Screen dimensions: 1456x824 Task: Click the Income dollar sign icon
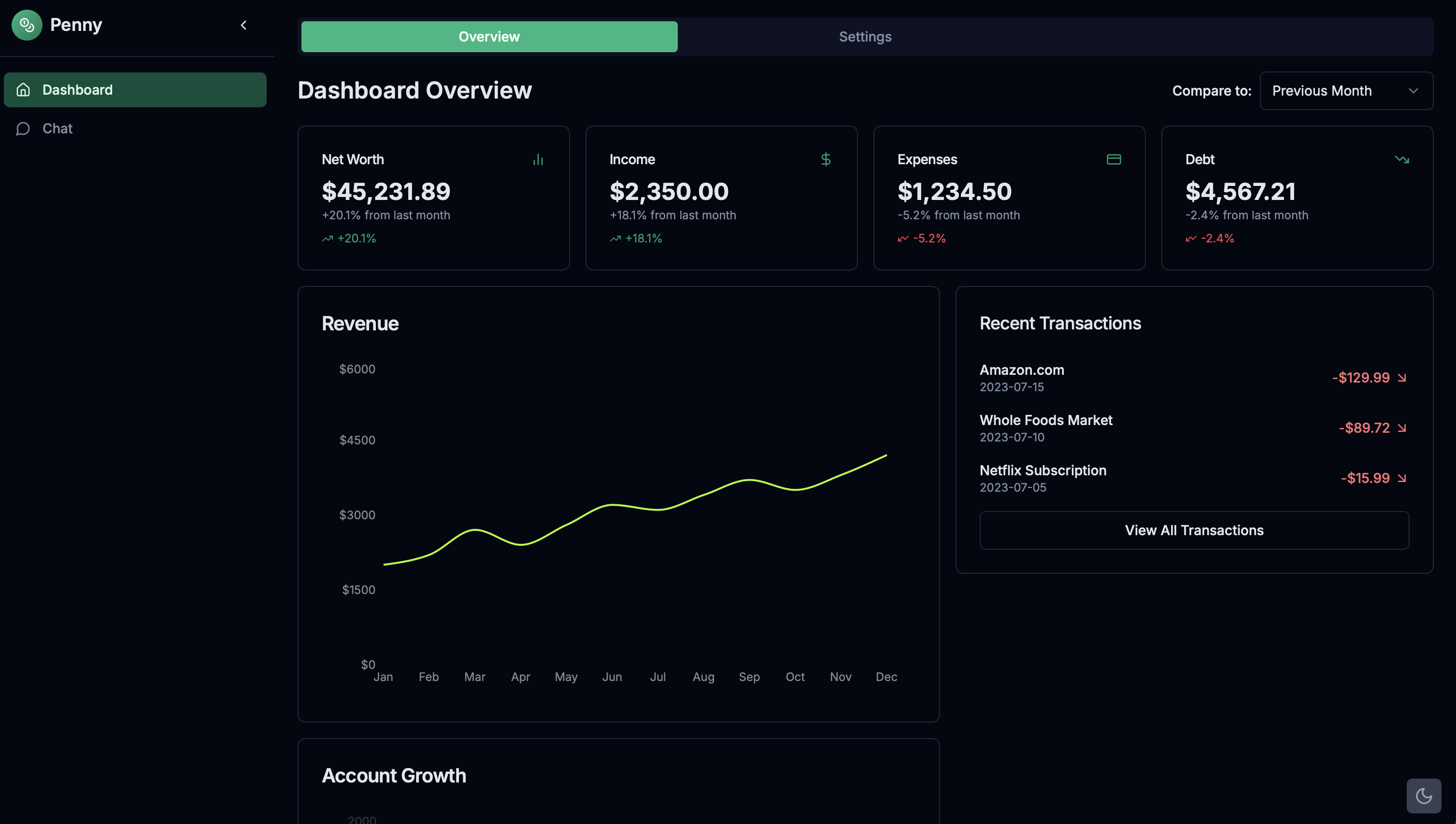(x=826, y=159)
